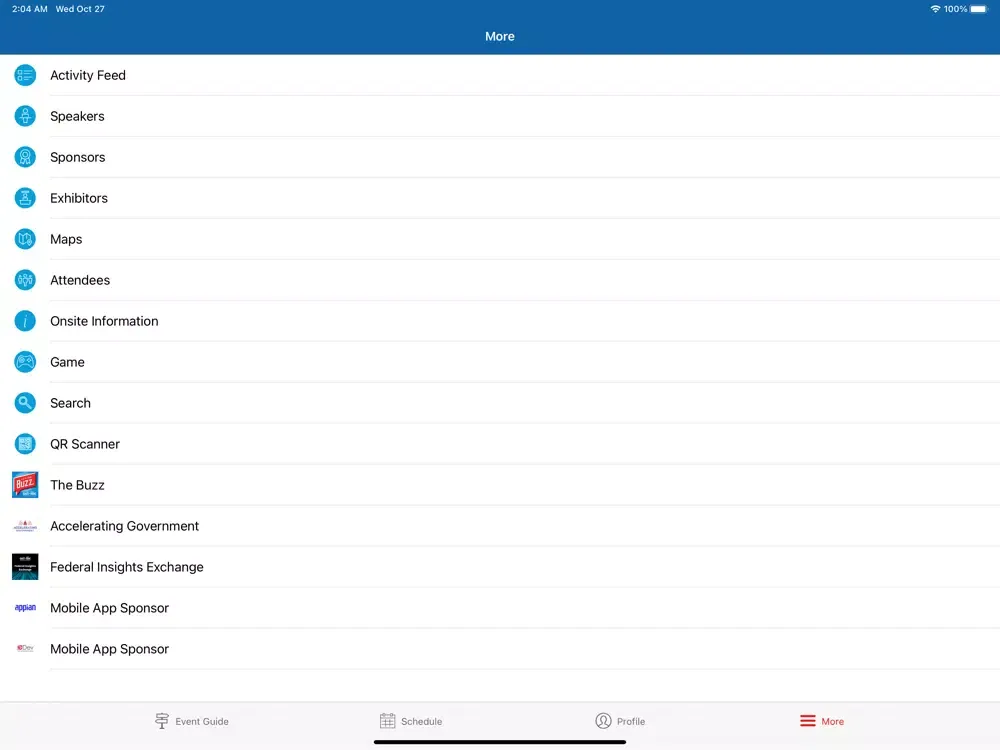
Task: Switch to the Schedule tab label
Action: [x=421, y=721]
